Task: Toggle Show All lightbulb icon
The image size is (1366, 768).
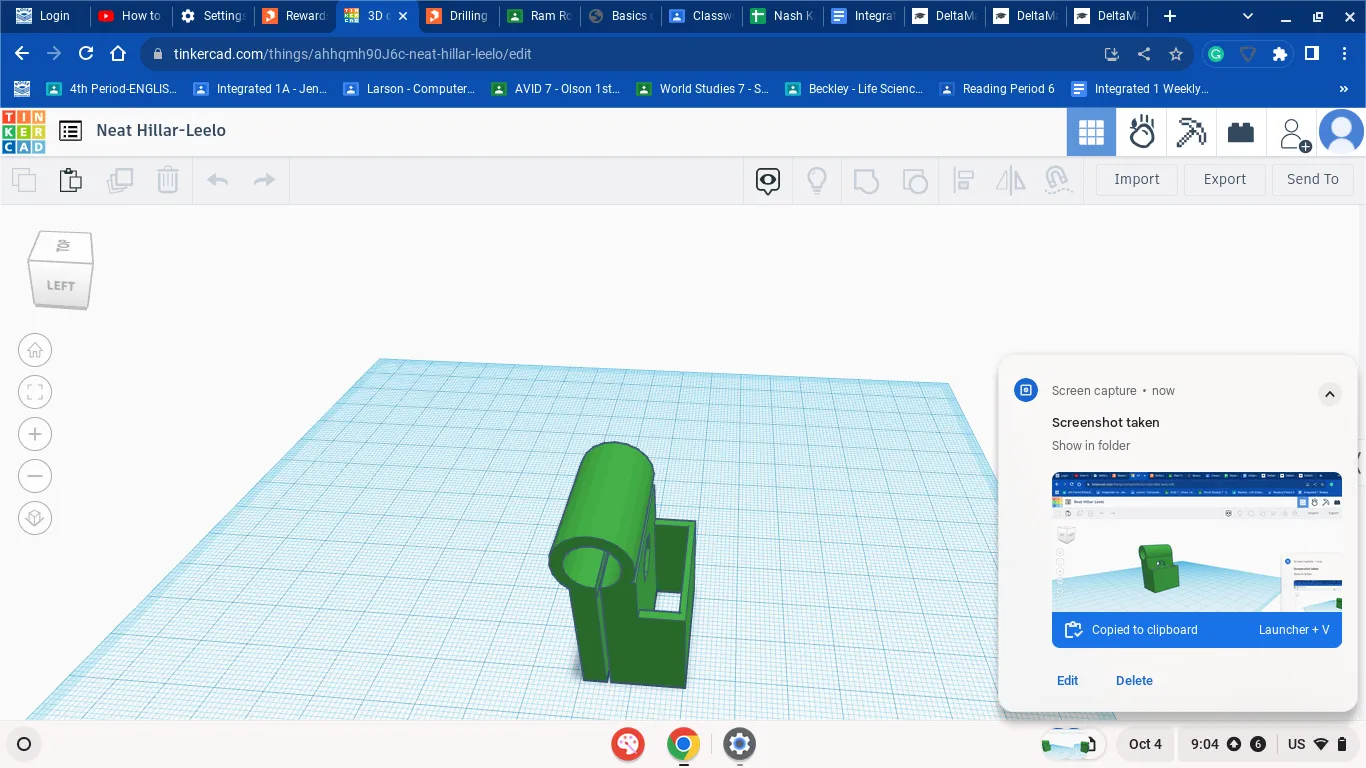Action: click(817, 180)
